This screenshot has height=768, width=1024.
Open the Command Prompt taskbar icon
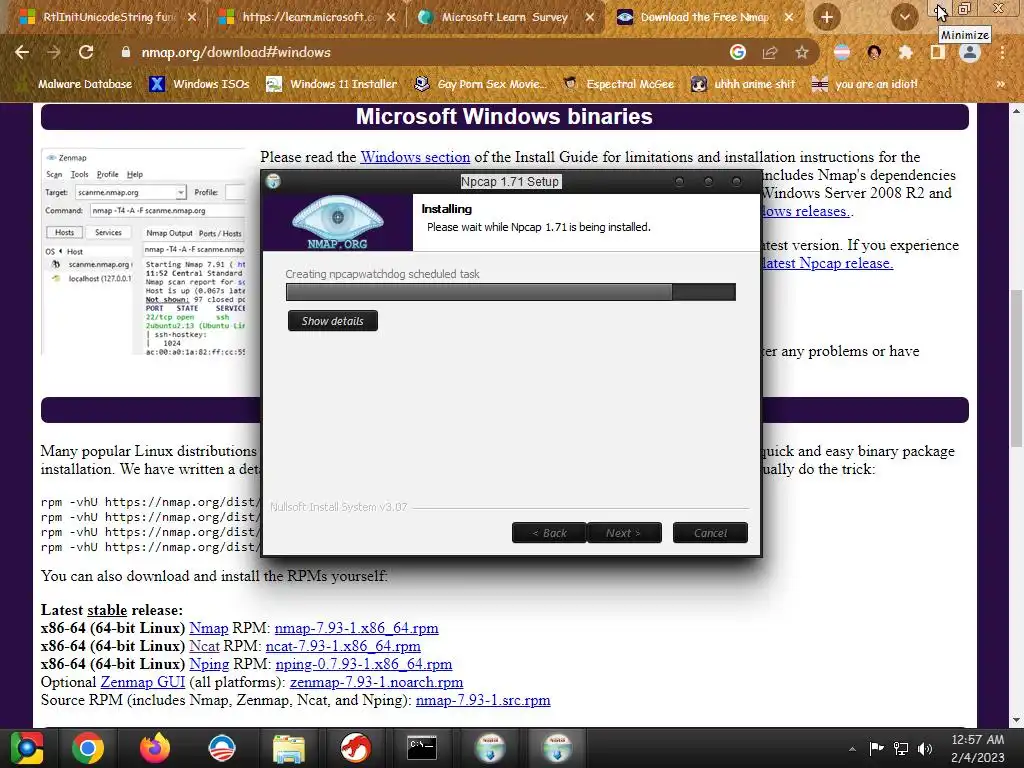422,748
